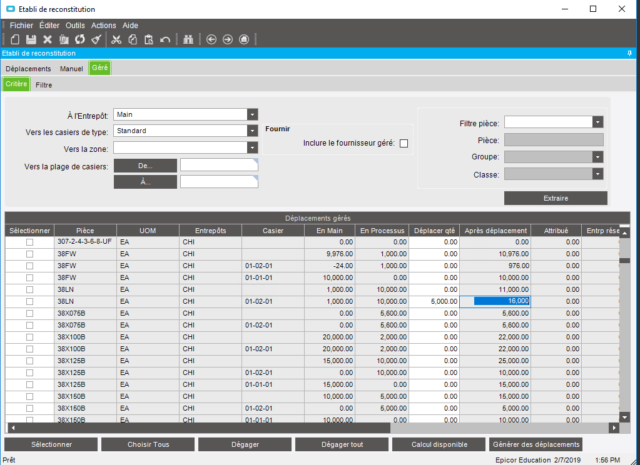The width and height of the screenshot is (640, 465).
Task: Check Sélectionner box for 38X125B 25,000.00 row
Action: coord(29,361)
